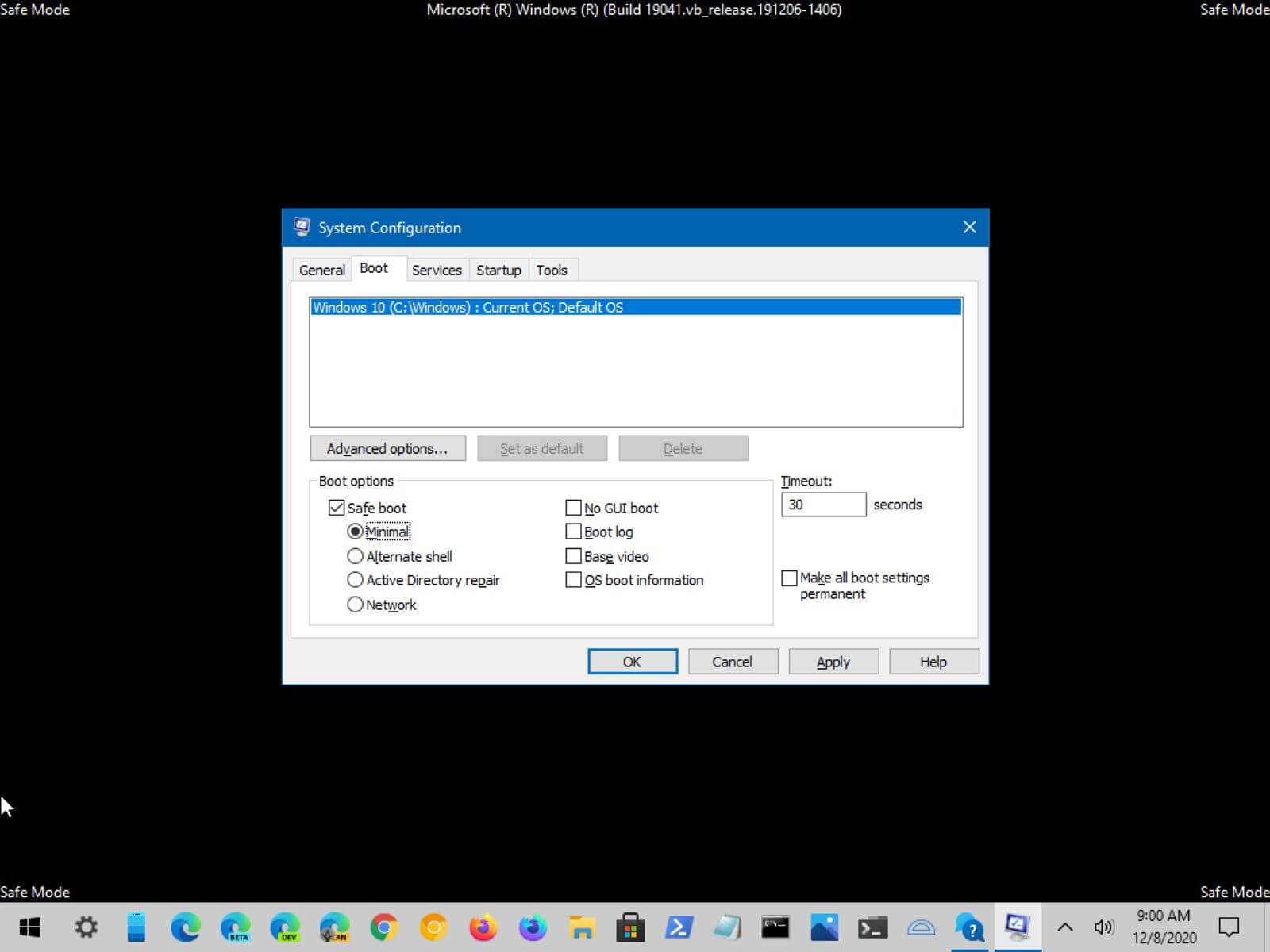Viewport: 1270px width, 952px height.
Task: Open Settings gear in the taskbar
Action: (x=86, y=927)
